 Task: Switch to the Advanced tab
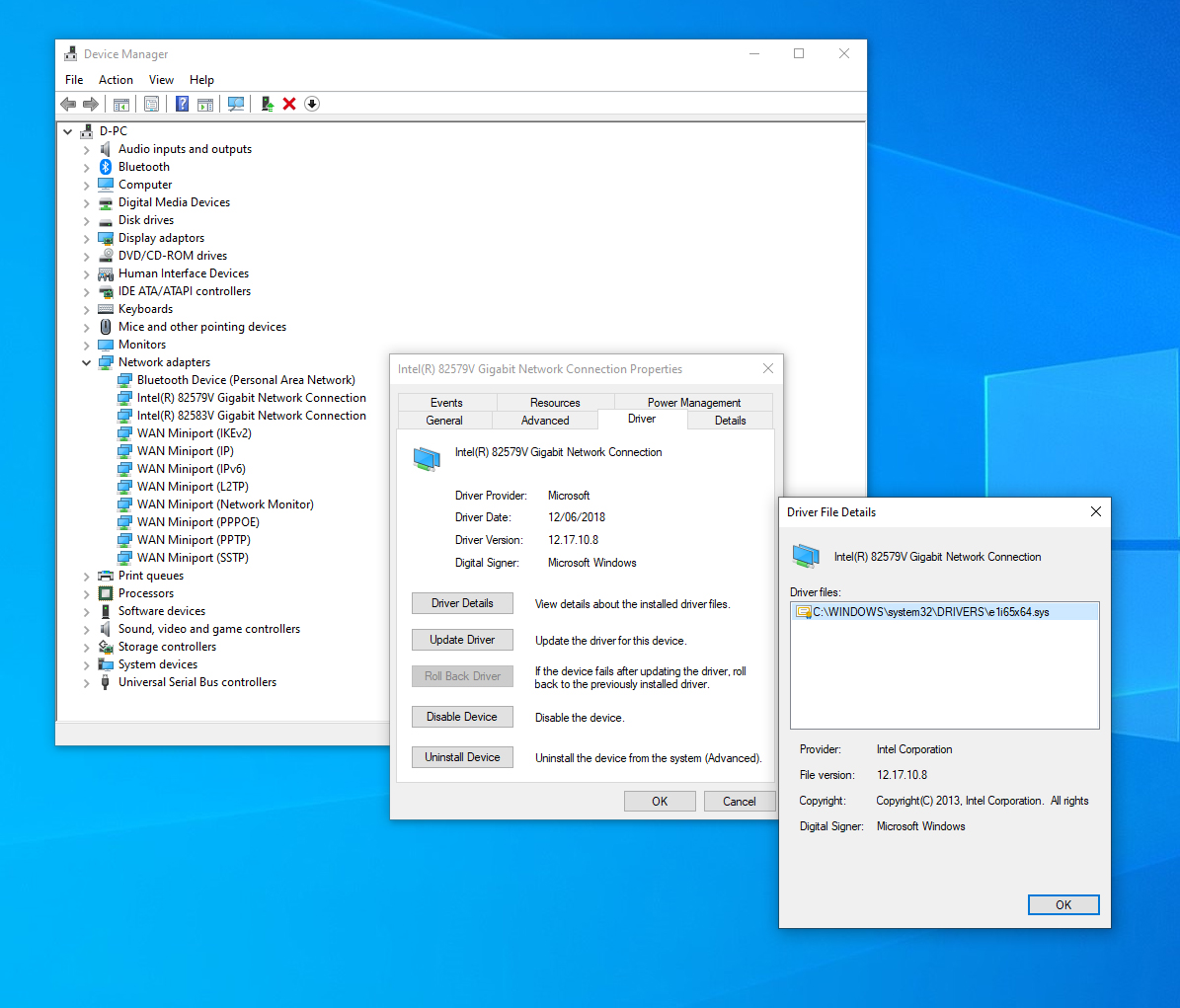click(x=545, y=421)
